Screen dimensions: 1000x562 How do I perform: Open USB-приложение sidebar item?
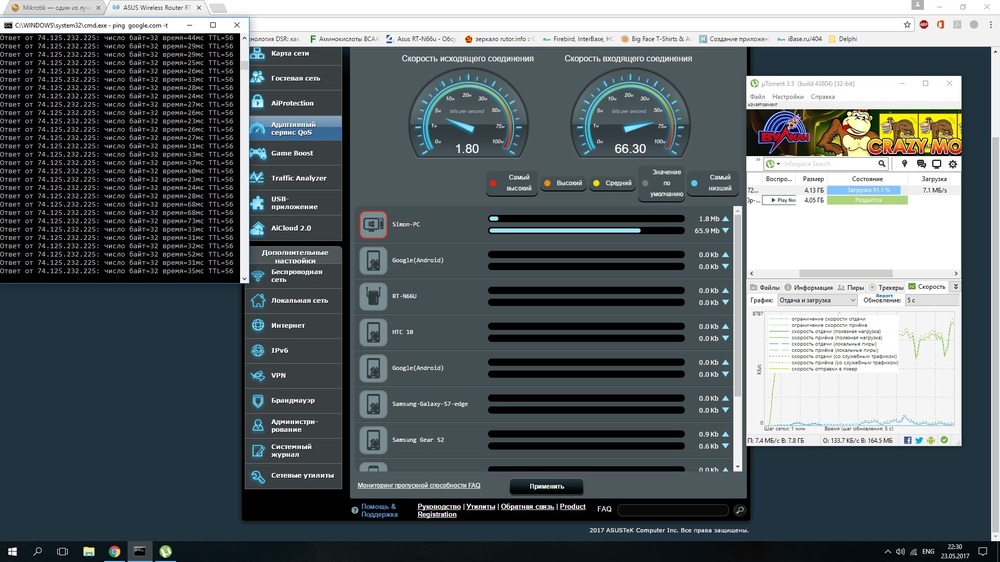click(295, 203)
